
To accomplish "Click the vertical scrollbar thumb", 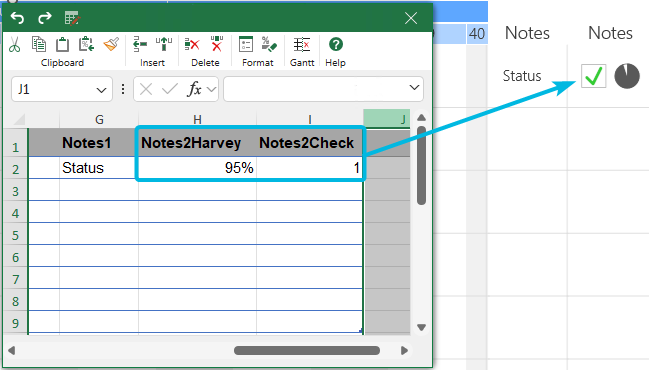I will [421, 166].
